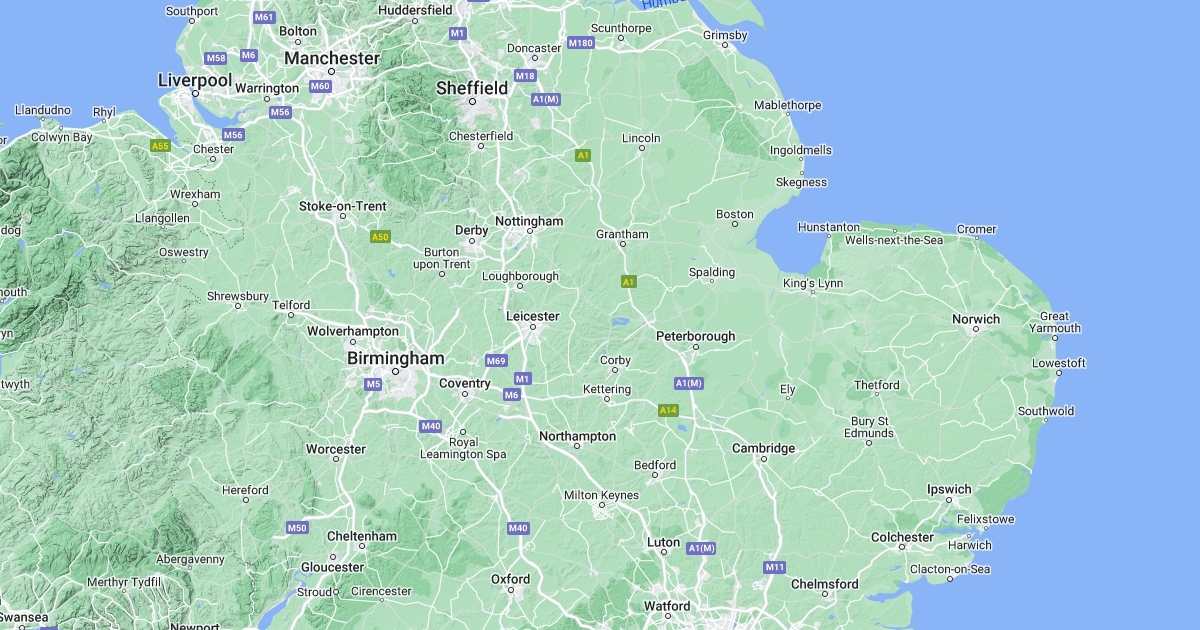Viewport: 1200px width, 630px height.
Task: Click the M61 motorway shield near Bolton
Action: (x=264, y=17)
